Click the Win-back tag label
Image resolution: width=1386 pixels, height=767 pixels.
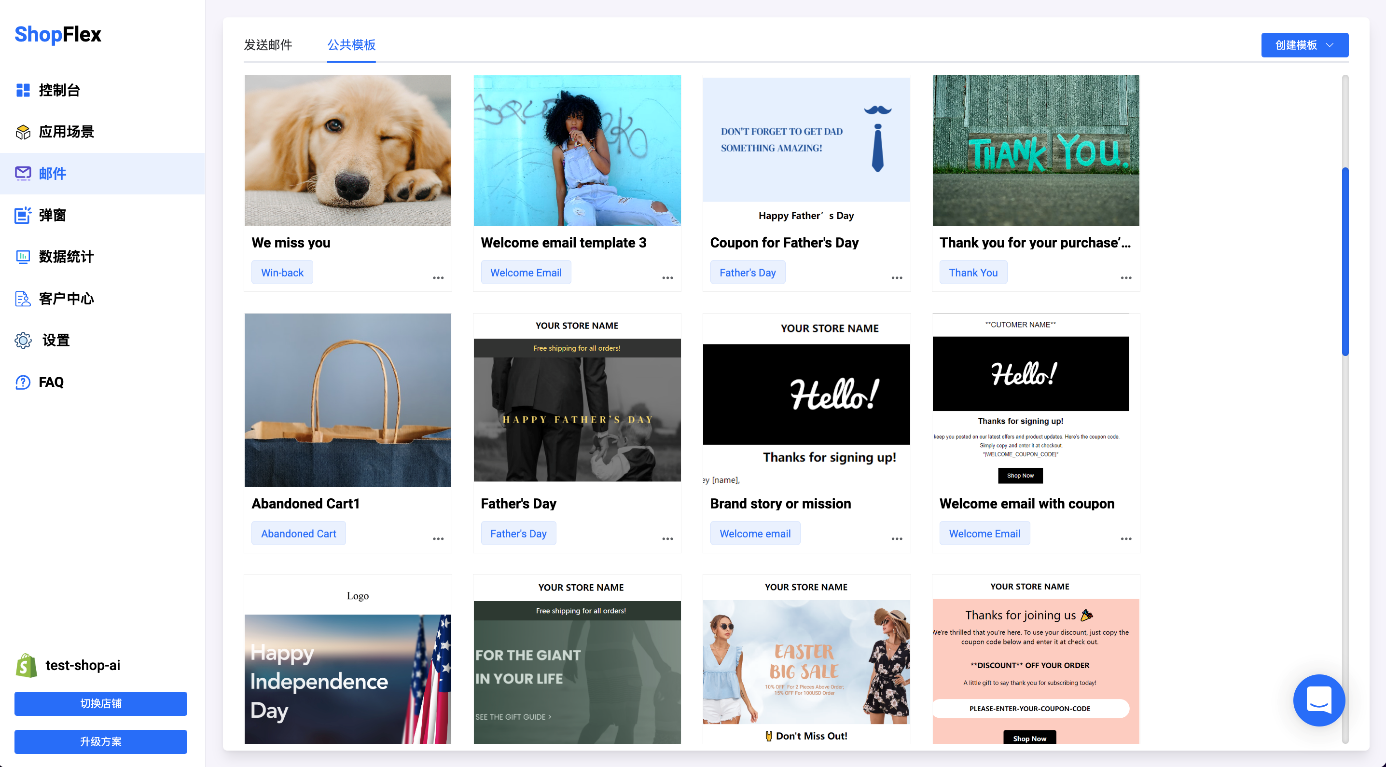pyautogui.click(x=282, y=273)
